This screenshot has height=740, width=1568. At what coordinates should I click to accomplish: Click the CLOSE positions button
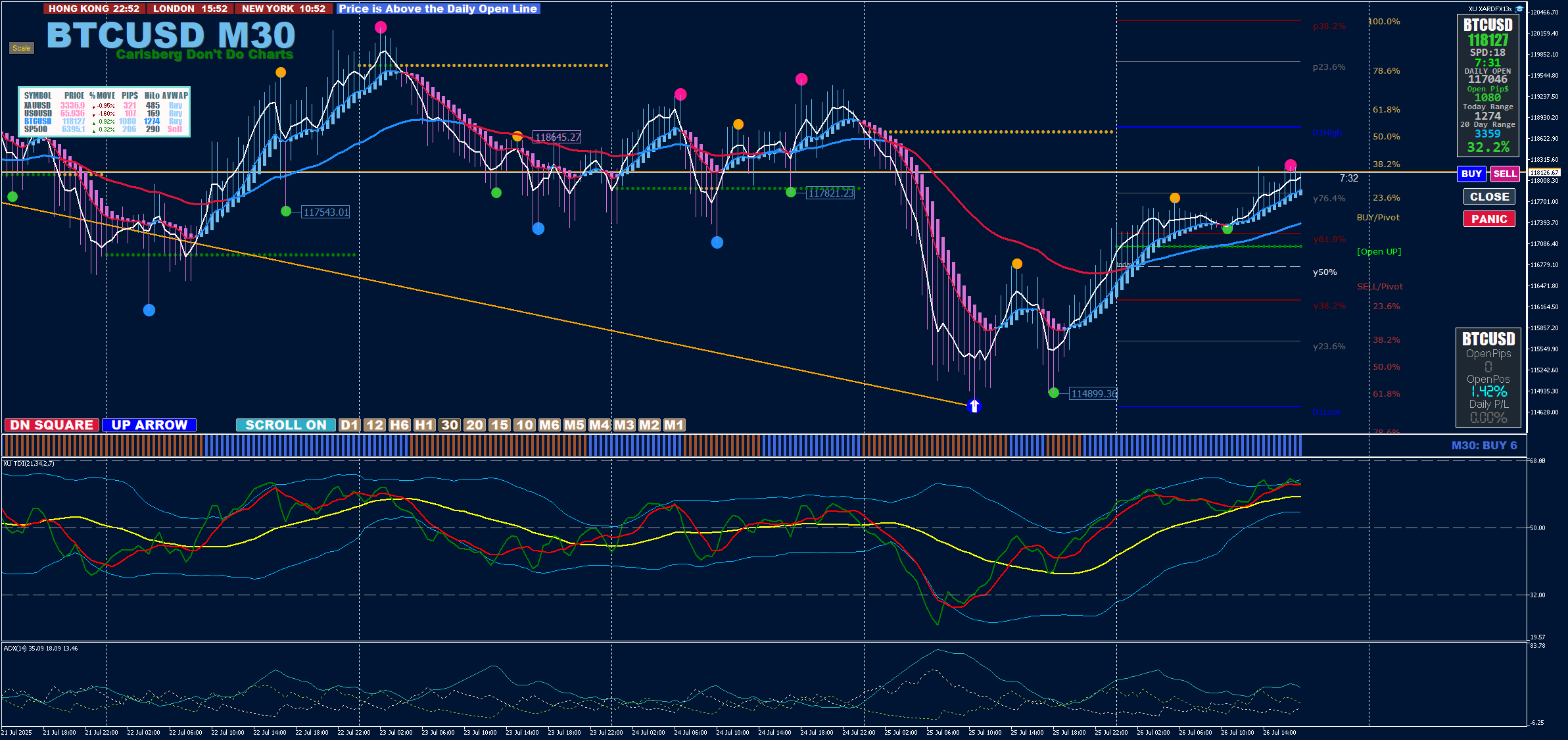coord(1489,197)
